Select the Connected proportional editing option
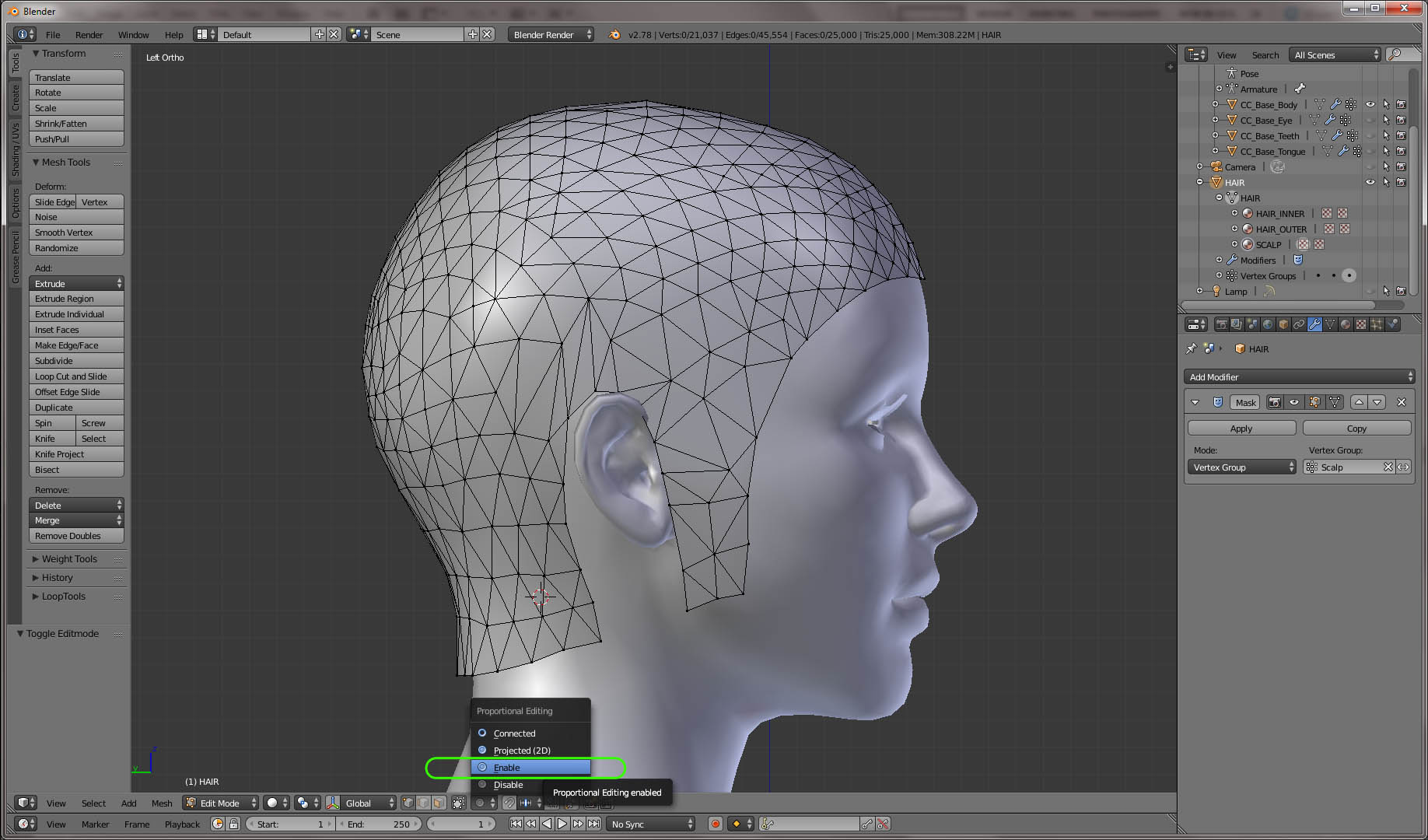1428x840 pixels. 530,733
